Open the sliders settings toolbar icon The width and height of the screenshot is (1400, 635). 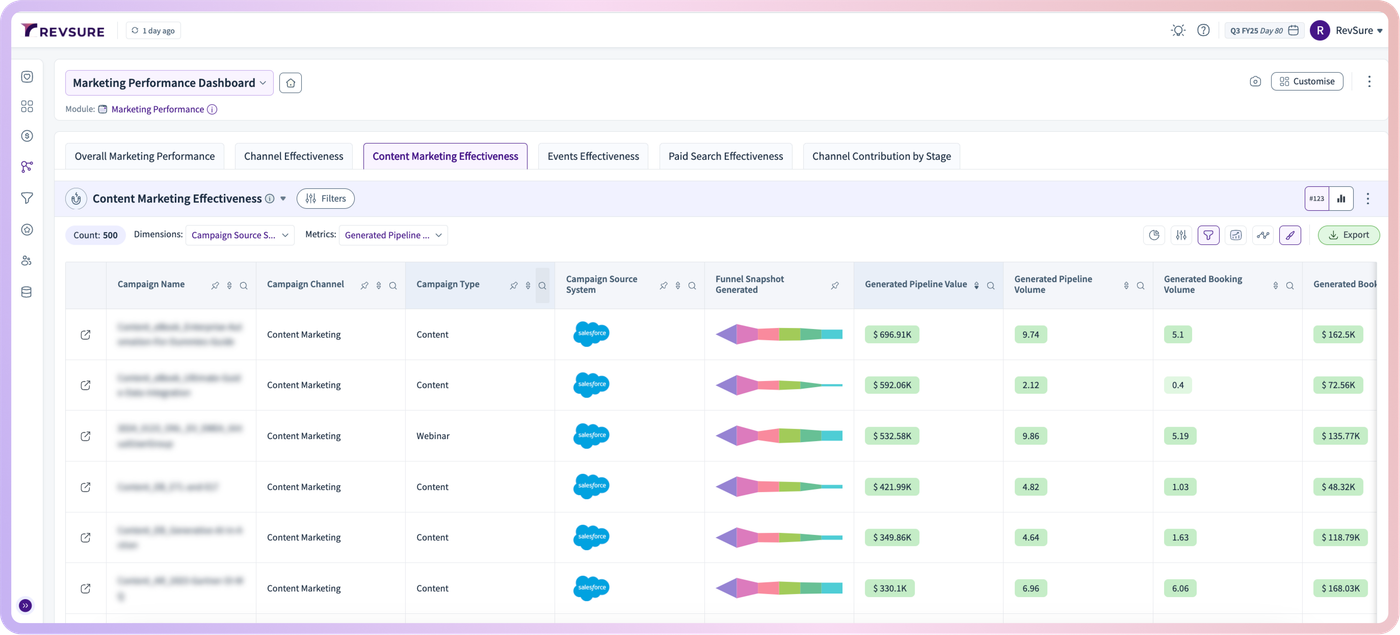click(x=1181, y=235)
